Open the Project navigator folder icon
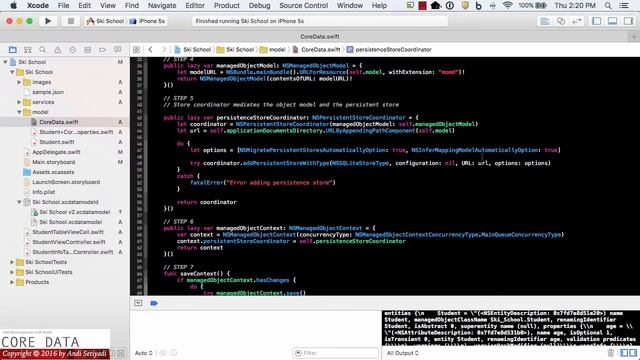Screen dimensions: 640x360 point(13,50)
